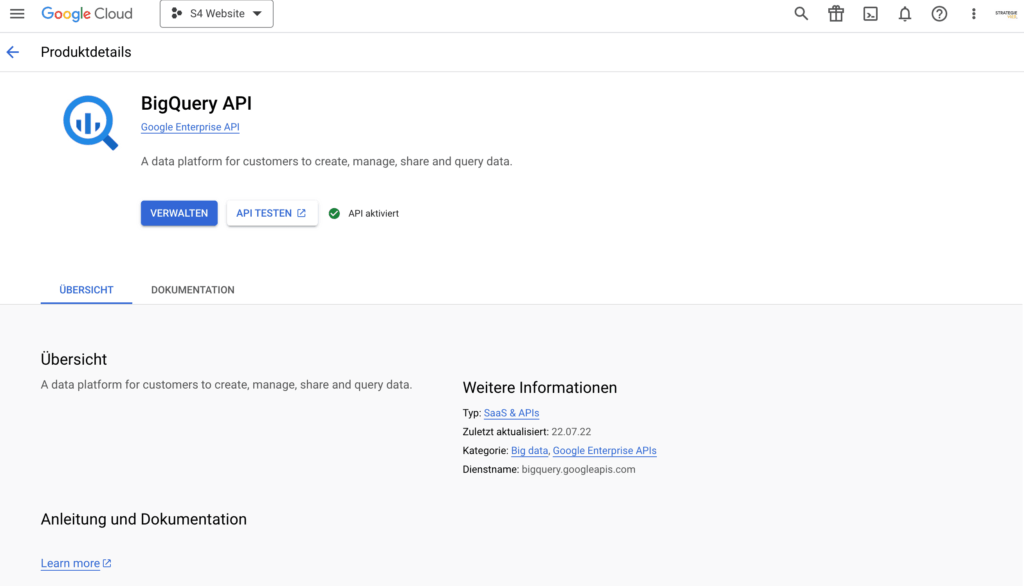The height and width of the screenshot is (586, 1024).
Task: Switch to the ÜBERSICHT tab
Action: pos(86,290)
